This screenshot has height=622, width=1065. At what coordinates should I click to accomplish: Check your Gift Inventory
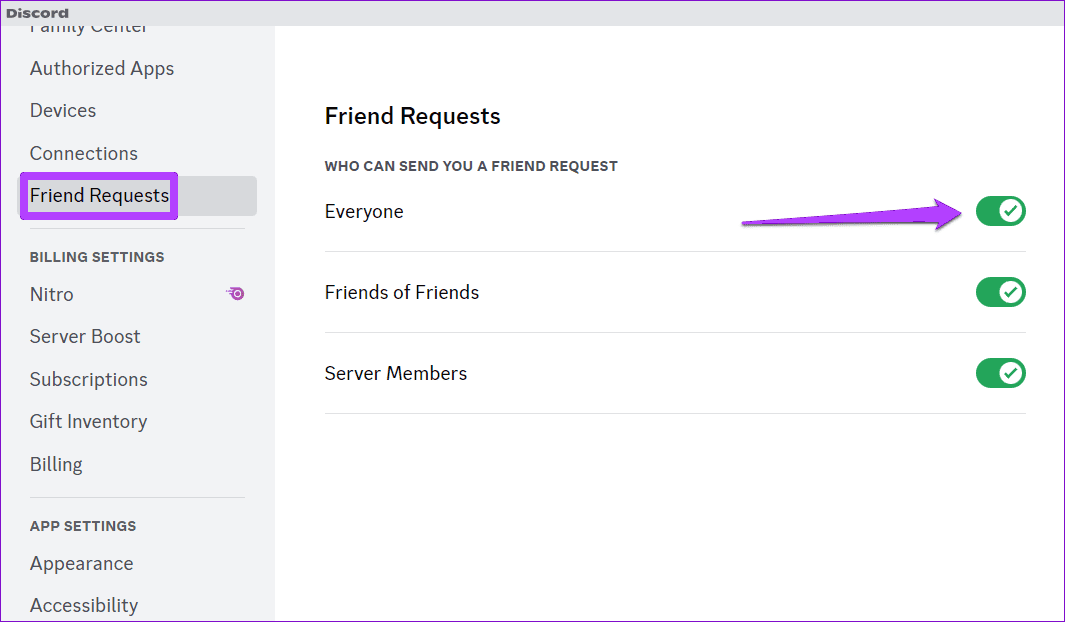coord(88,421)
